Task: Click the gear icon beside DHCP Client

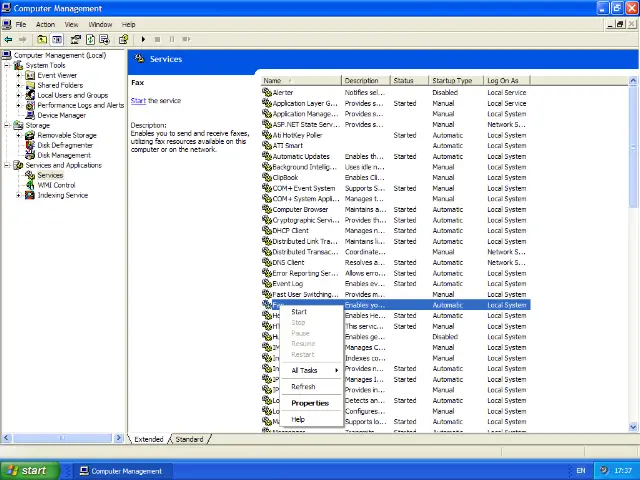Action: tap(267, 230)
